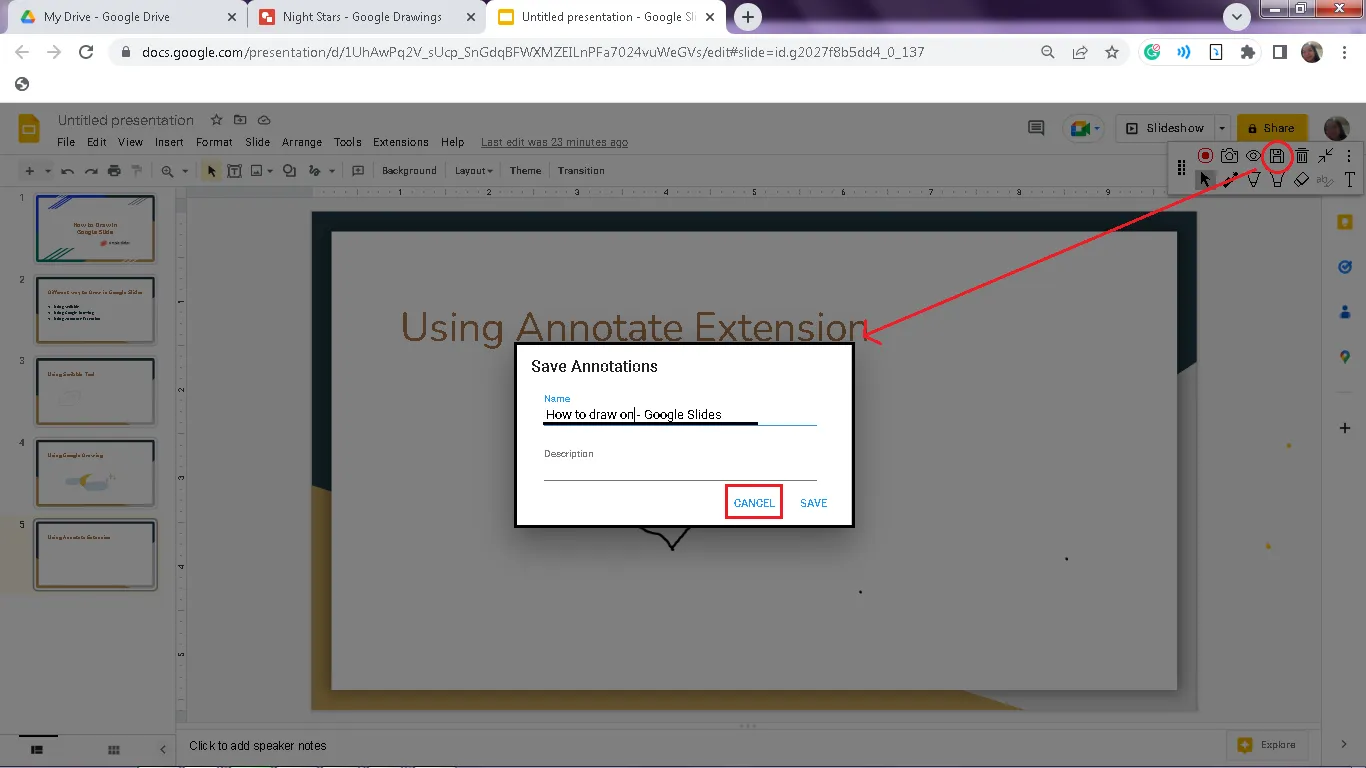Viewport: 1366px width, 768px height.
Task: Click the Print icon in the toolbar
Action: [114, 171]
